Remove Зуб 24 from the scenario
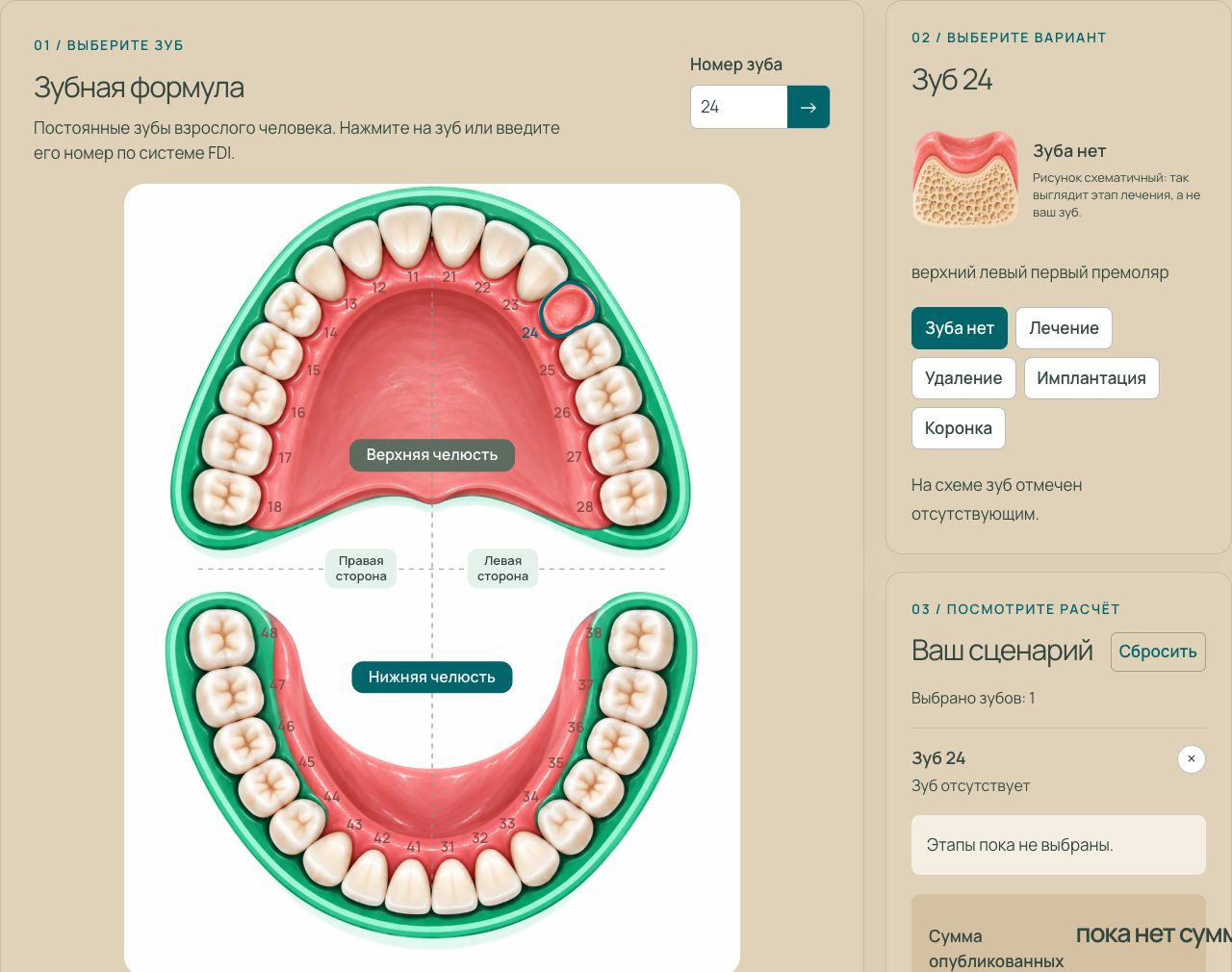The image size is (1232, 972). click(1191, 759)
